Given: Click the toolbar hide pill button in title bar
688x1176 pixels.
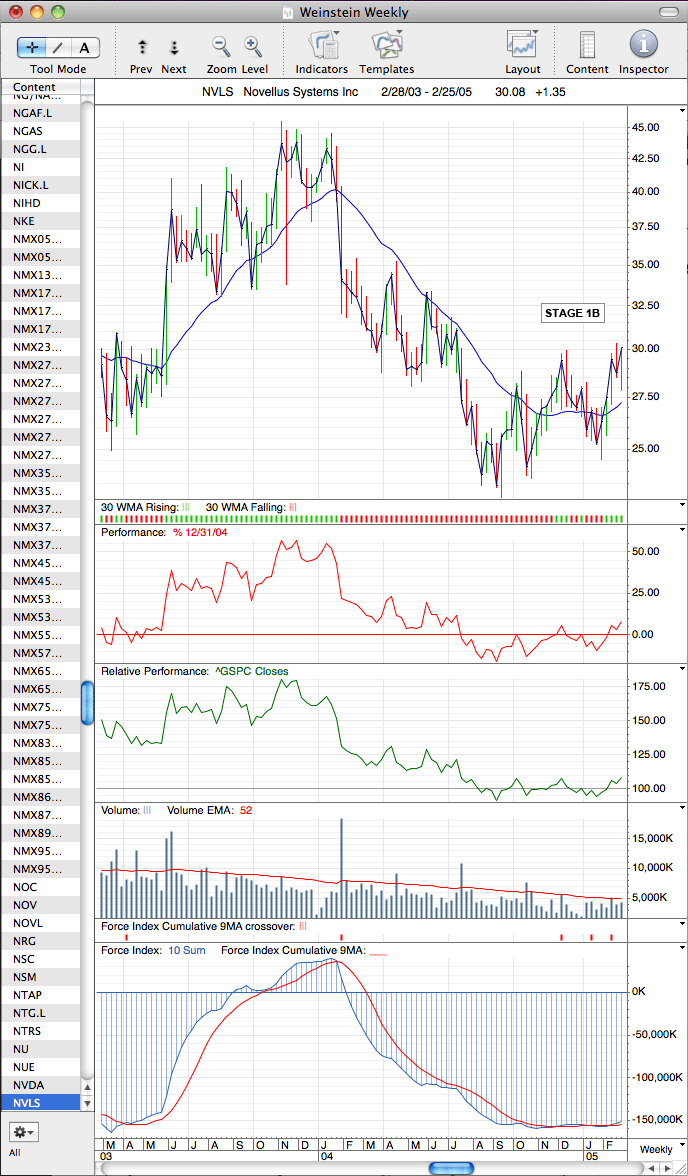Looking at the screenshot, I should 669,12.
